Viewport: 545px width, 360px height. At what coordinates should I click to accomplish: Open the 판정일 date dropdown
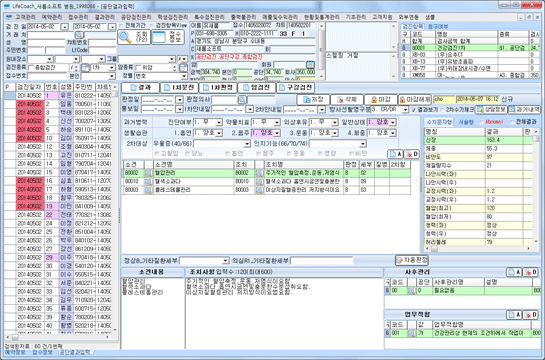tap(179, 100)
